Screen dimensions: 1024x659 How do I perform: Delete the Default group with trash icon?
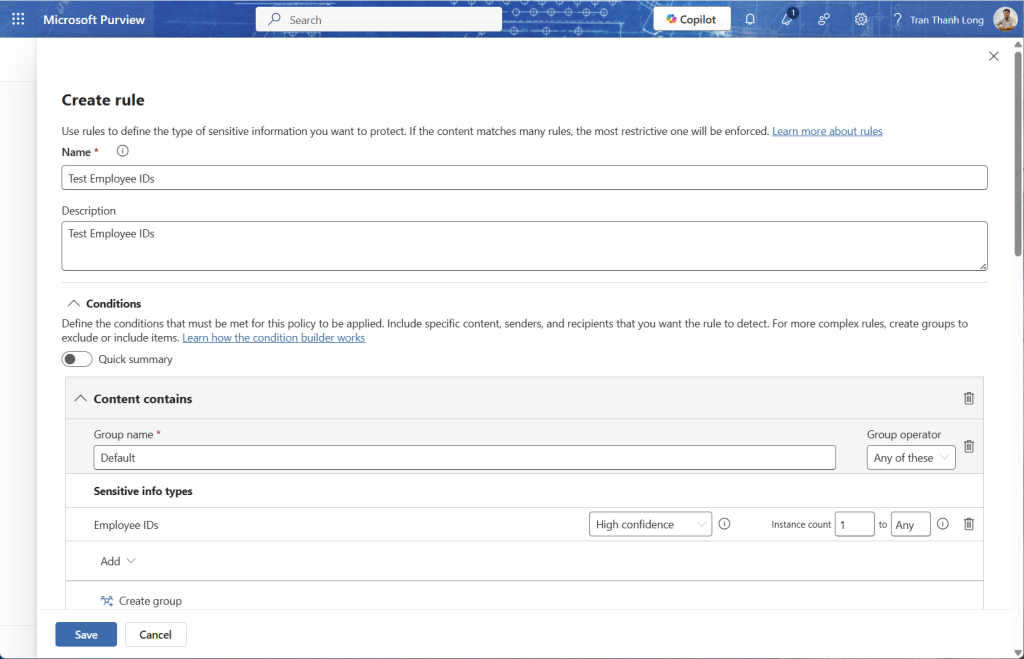coord(968,447)
